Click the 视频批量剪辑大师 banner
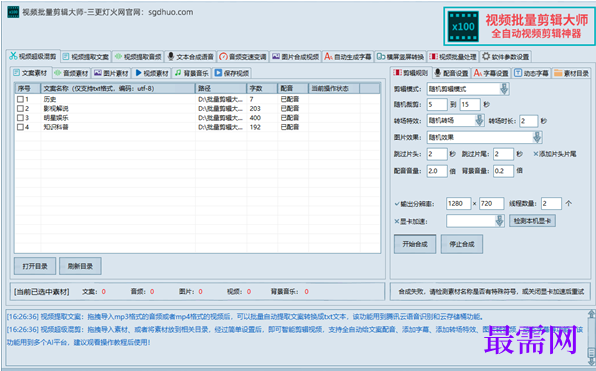 click(x=519, y=26)
